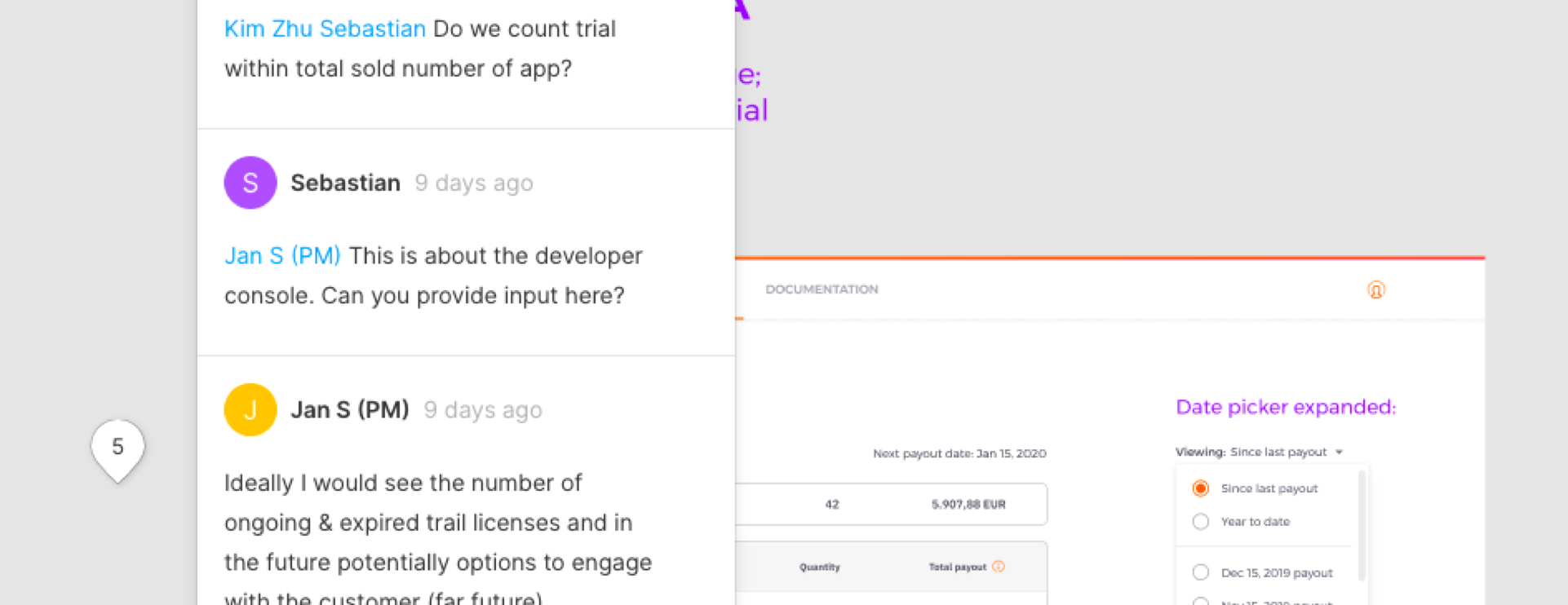Click the info icon beside Total payout
The image size is (1568, 605).
tap(999, 566)
